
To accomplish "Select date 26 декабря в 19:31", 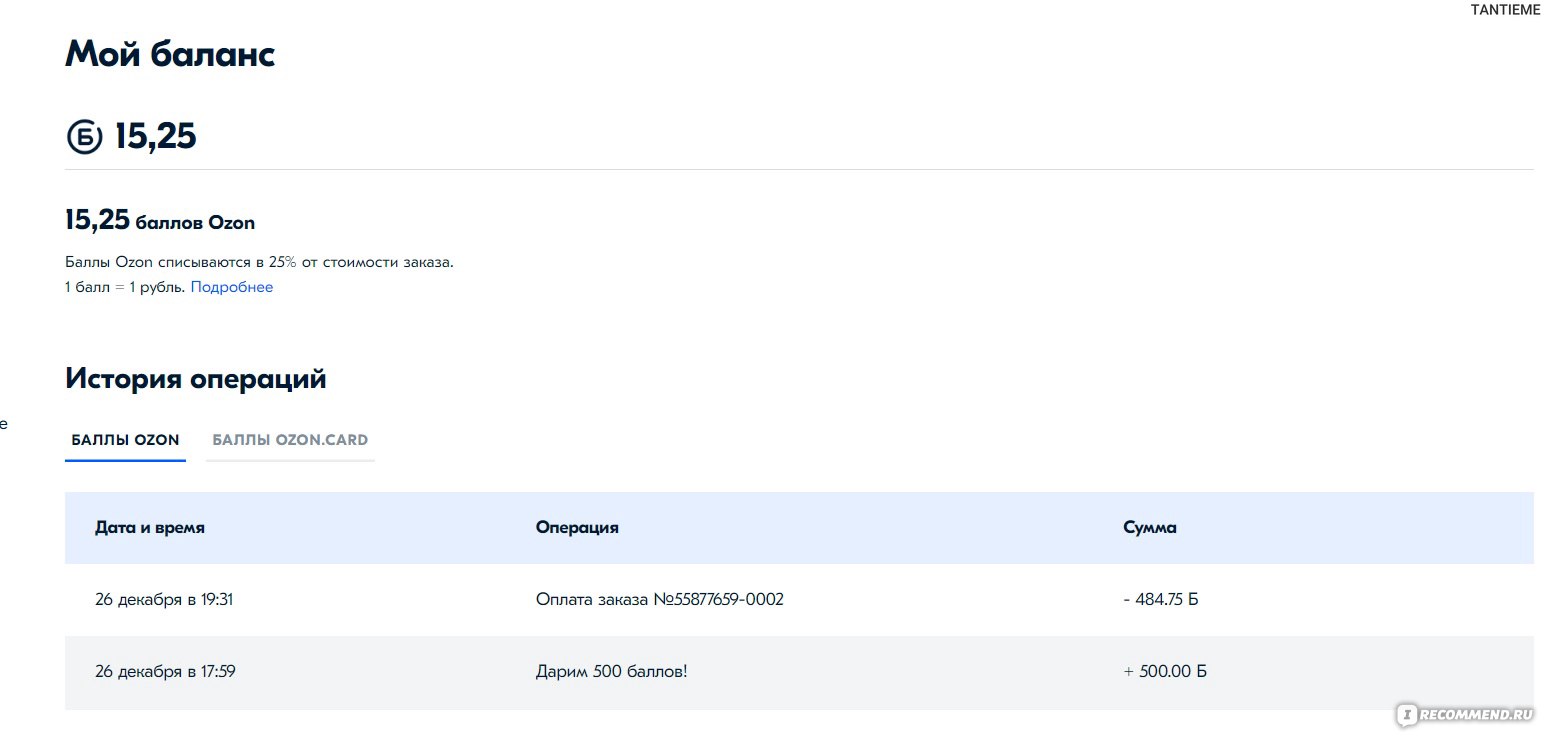I will [164, 600].
